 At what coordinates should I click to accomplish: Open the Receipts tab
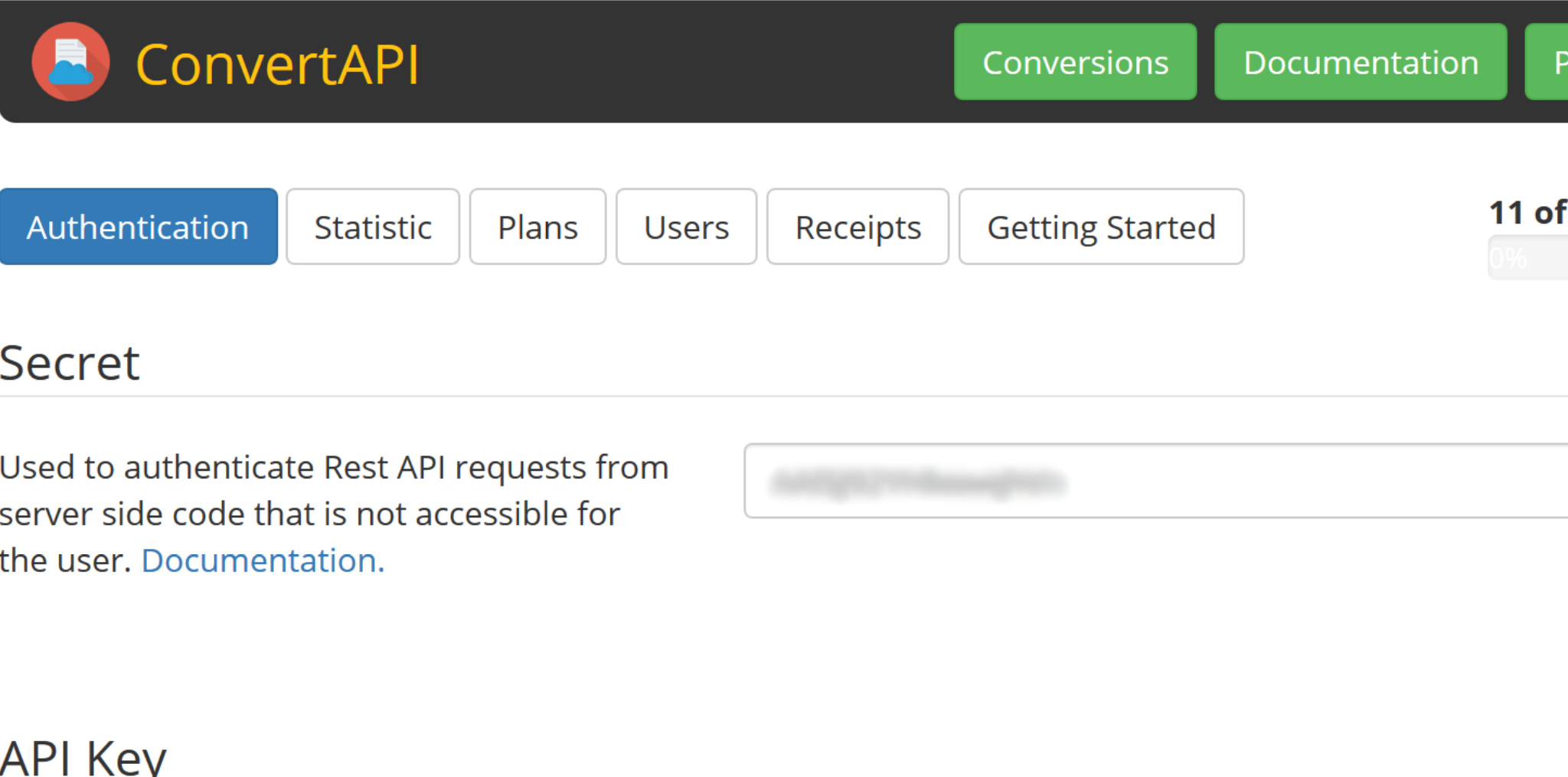tap(857, 227)
